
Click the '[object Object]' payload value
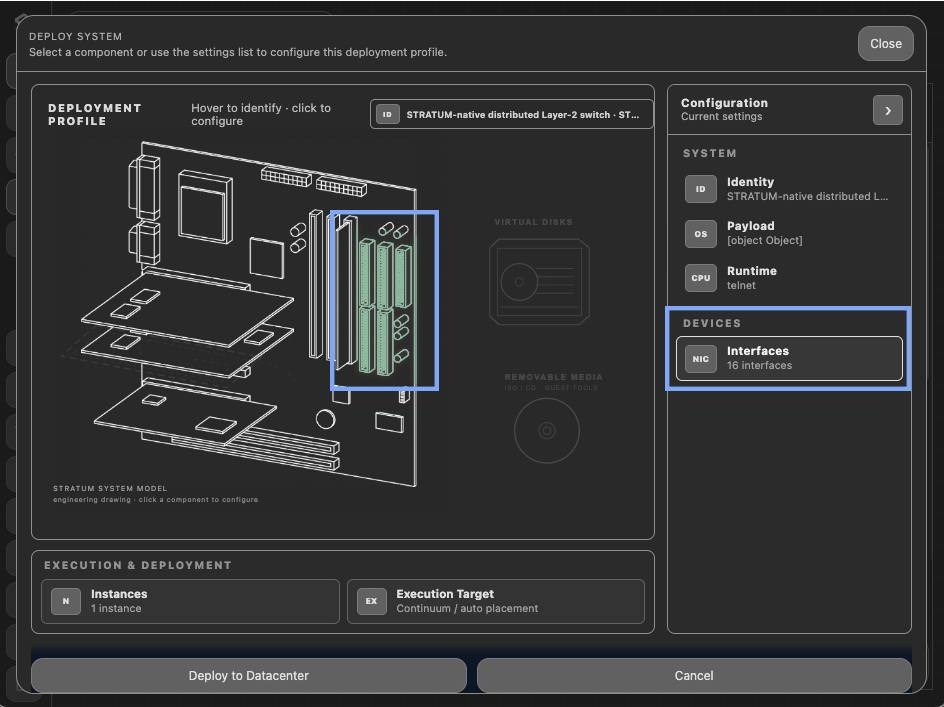point(765,240)
